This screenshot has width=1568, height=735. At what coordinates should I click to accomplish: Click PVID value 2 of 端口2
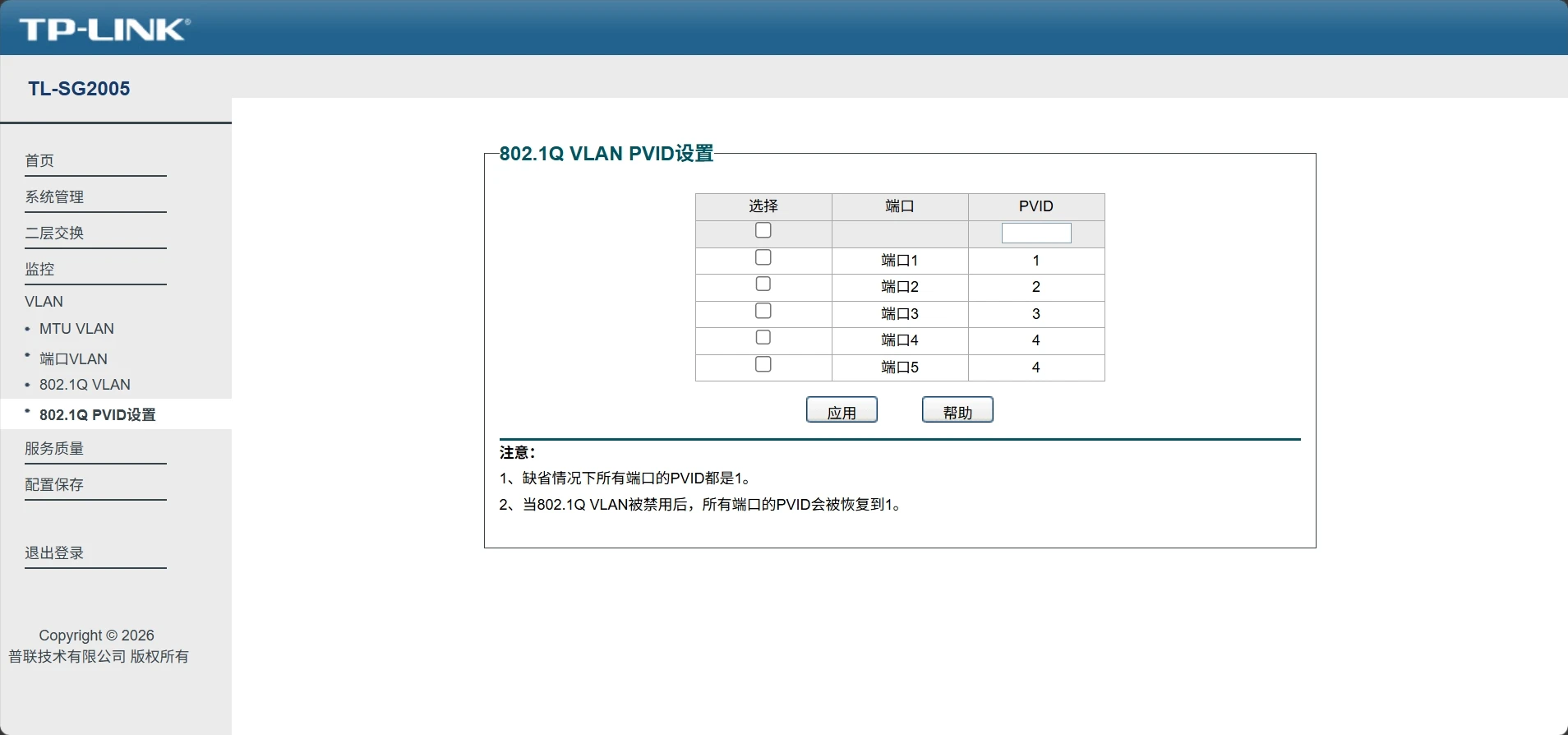[x=1036, y=287]
